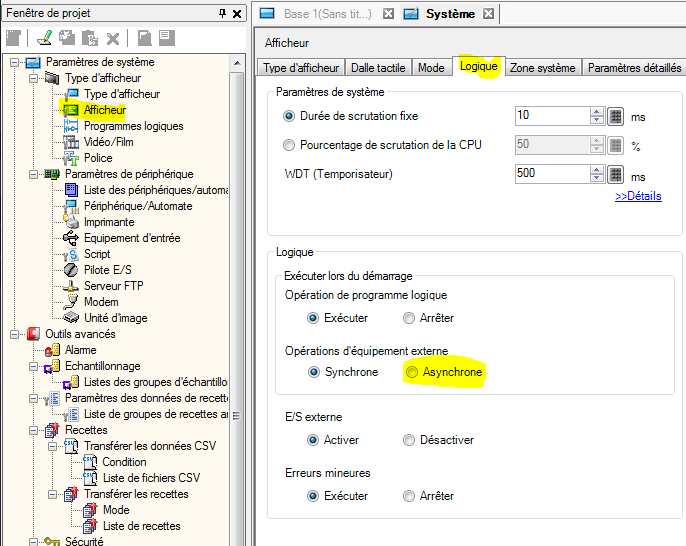This screenshot has width=686, height=546.
Task: Click the paste toolbar icon
Action: pos(90,38)
